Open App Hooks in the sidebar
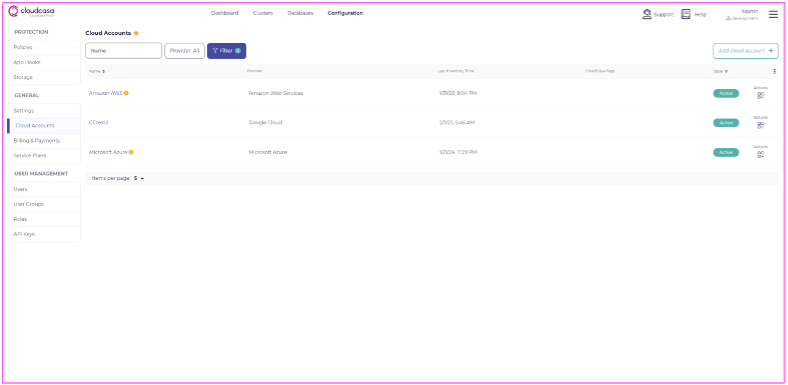Screen dimensions: 788x385 click(x=44, y=62)
